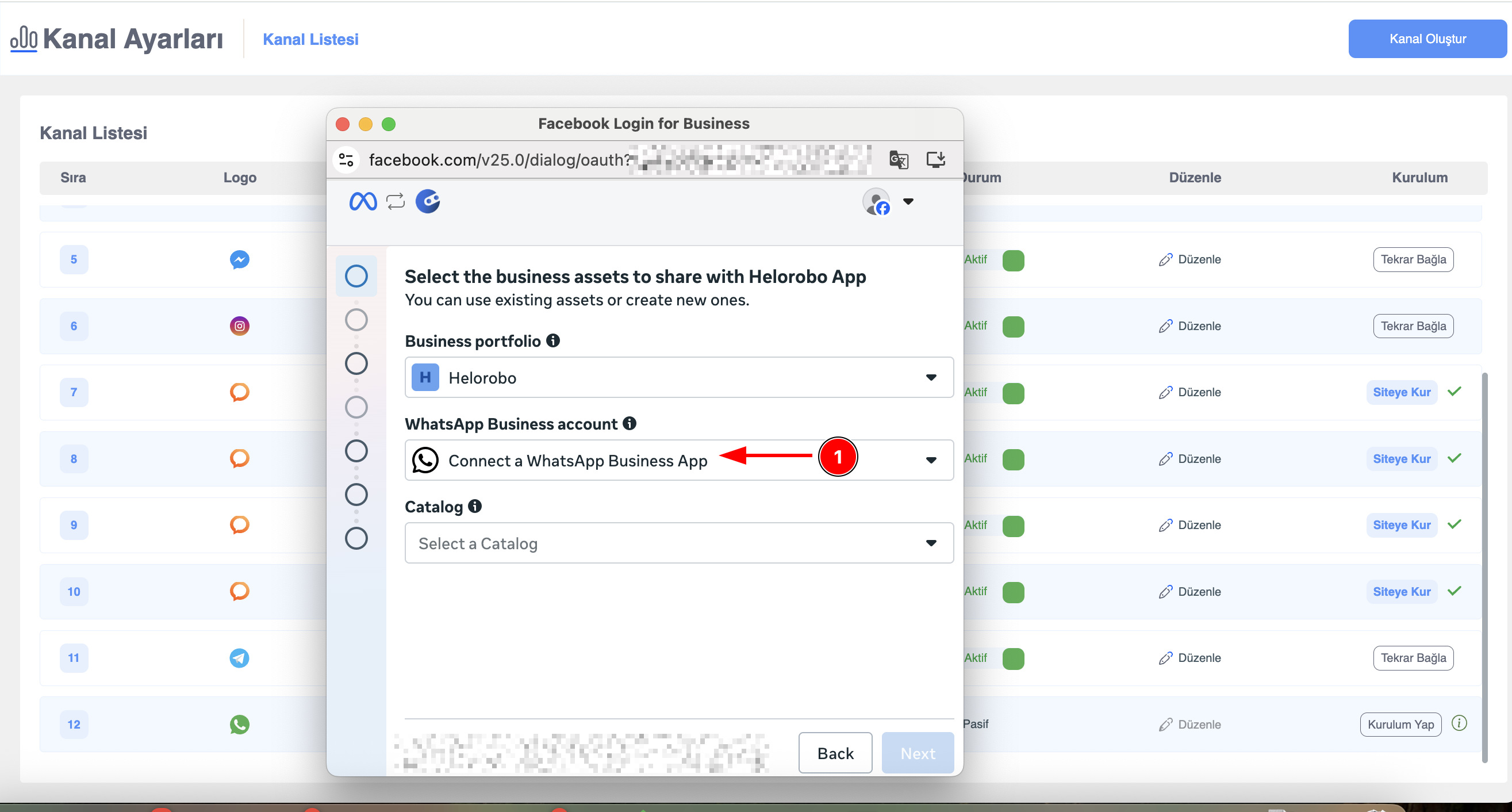This screenshot has height=812, width=1512.
Task: Click the WhatsApp logo in row 12
Action: coord(239,725)
